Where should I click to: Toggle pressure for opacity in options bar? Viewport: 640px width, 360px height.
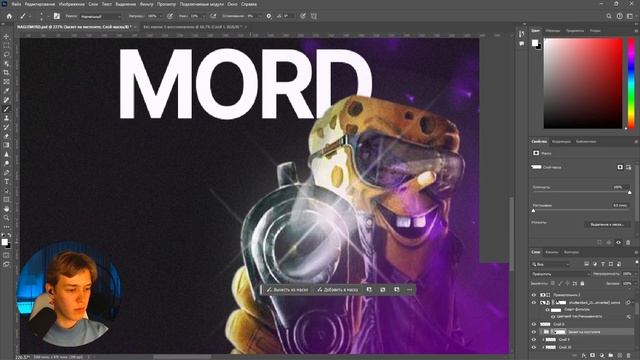pos(170,16)
